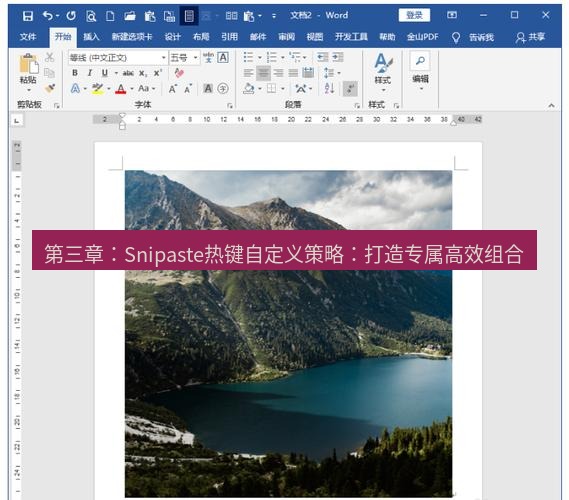
Task: Open the font size dropdown 五号
Action: pyautogui.click(x=196, y=58)
